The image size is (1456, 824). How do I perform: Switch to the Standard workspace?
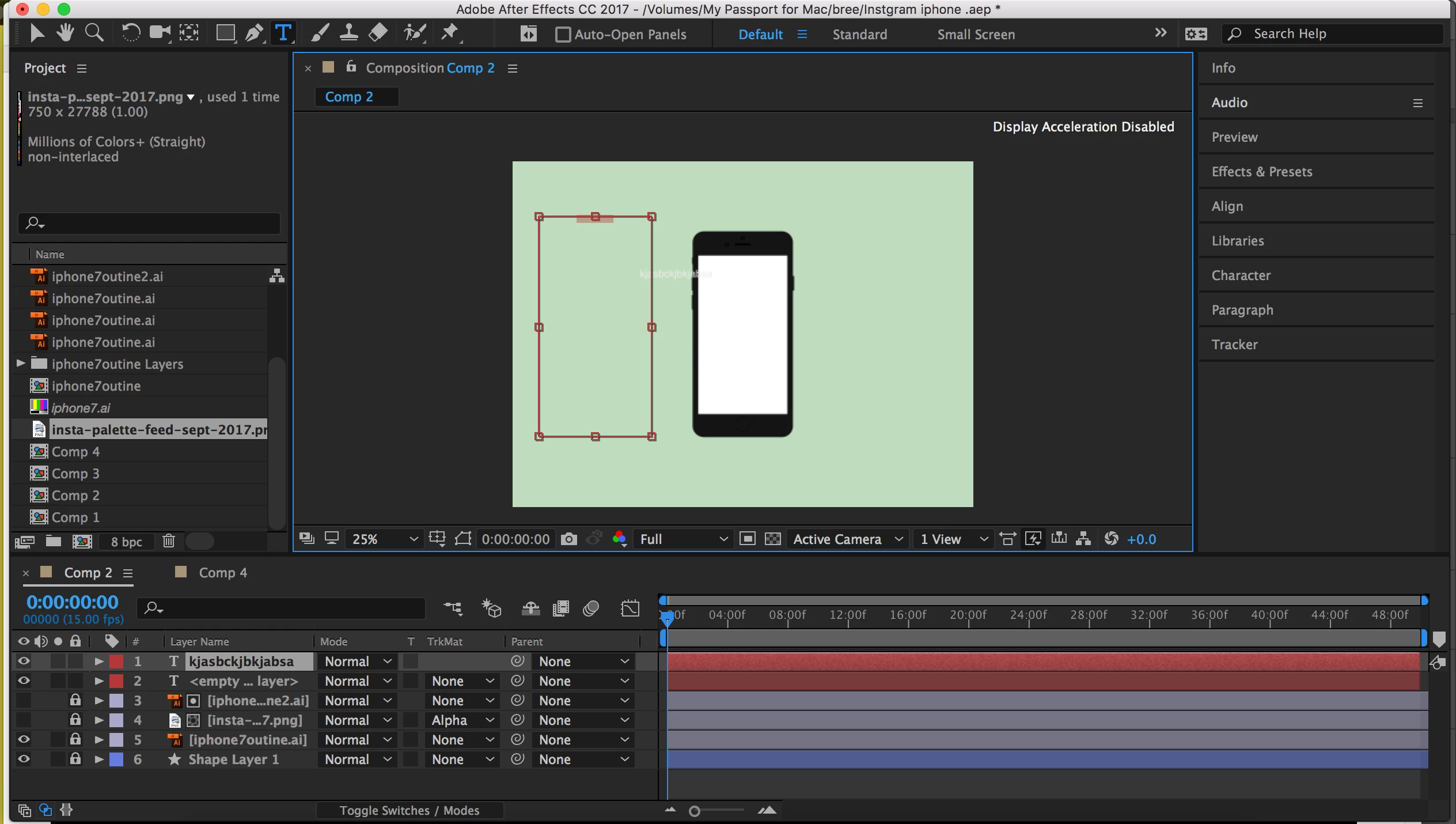[x=859, y=35]
